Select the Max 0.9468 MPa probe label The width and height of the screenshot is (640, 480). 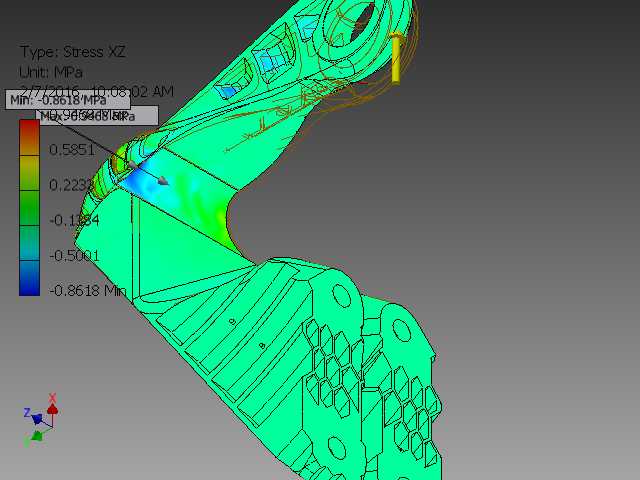96,116
